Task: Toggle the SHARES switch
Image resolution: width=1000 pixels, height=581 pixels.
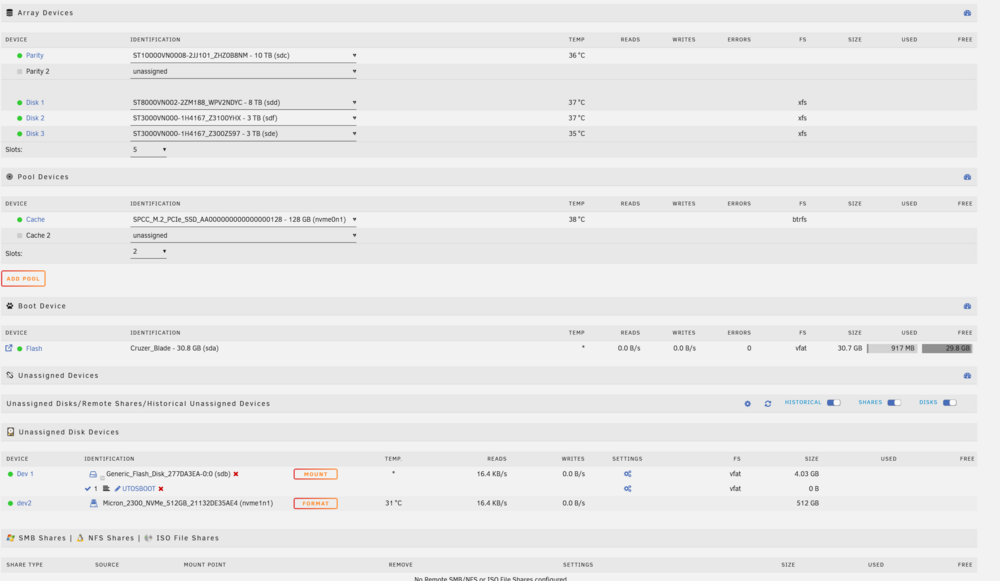Action: (x=894, y=402)
